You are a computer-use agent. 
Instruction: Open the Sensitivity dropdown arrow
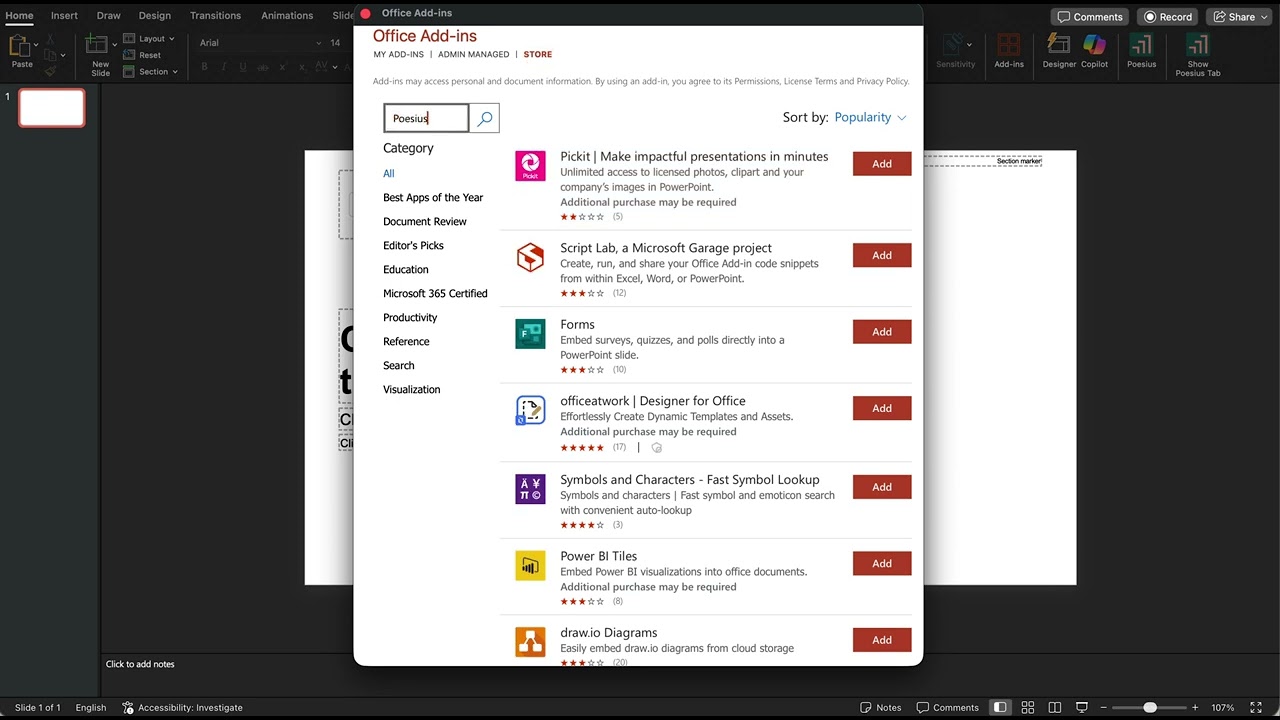(970, 44)
